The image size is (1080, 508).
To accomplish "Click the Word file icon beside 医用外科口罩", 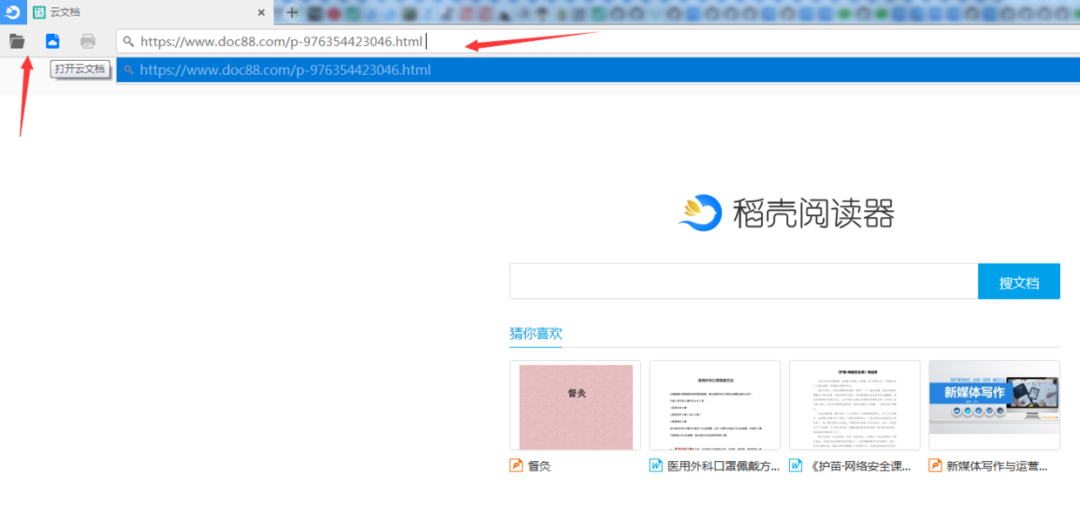I will click(656, 466).
